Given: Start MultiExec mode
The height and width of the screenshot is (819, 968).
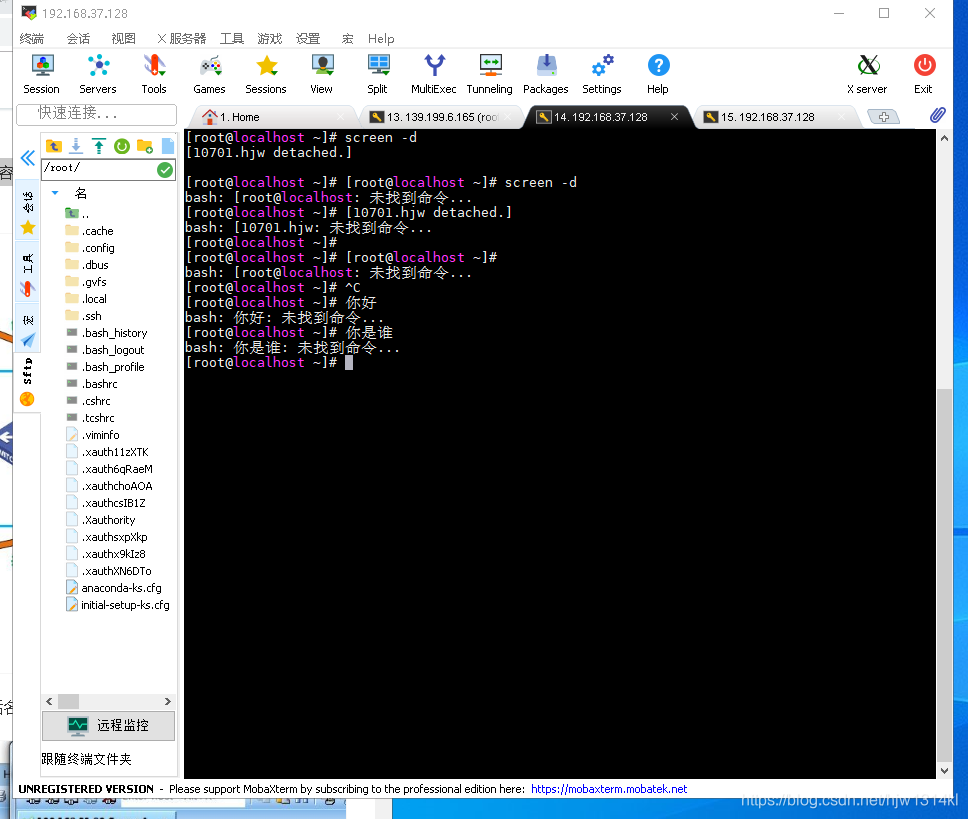Looking at the screenshot, I should 433,75.
